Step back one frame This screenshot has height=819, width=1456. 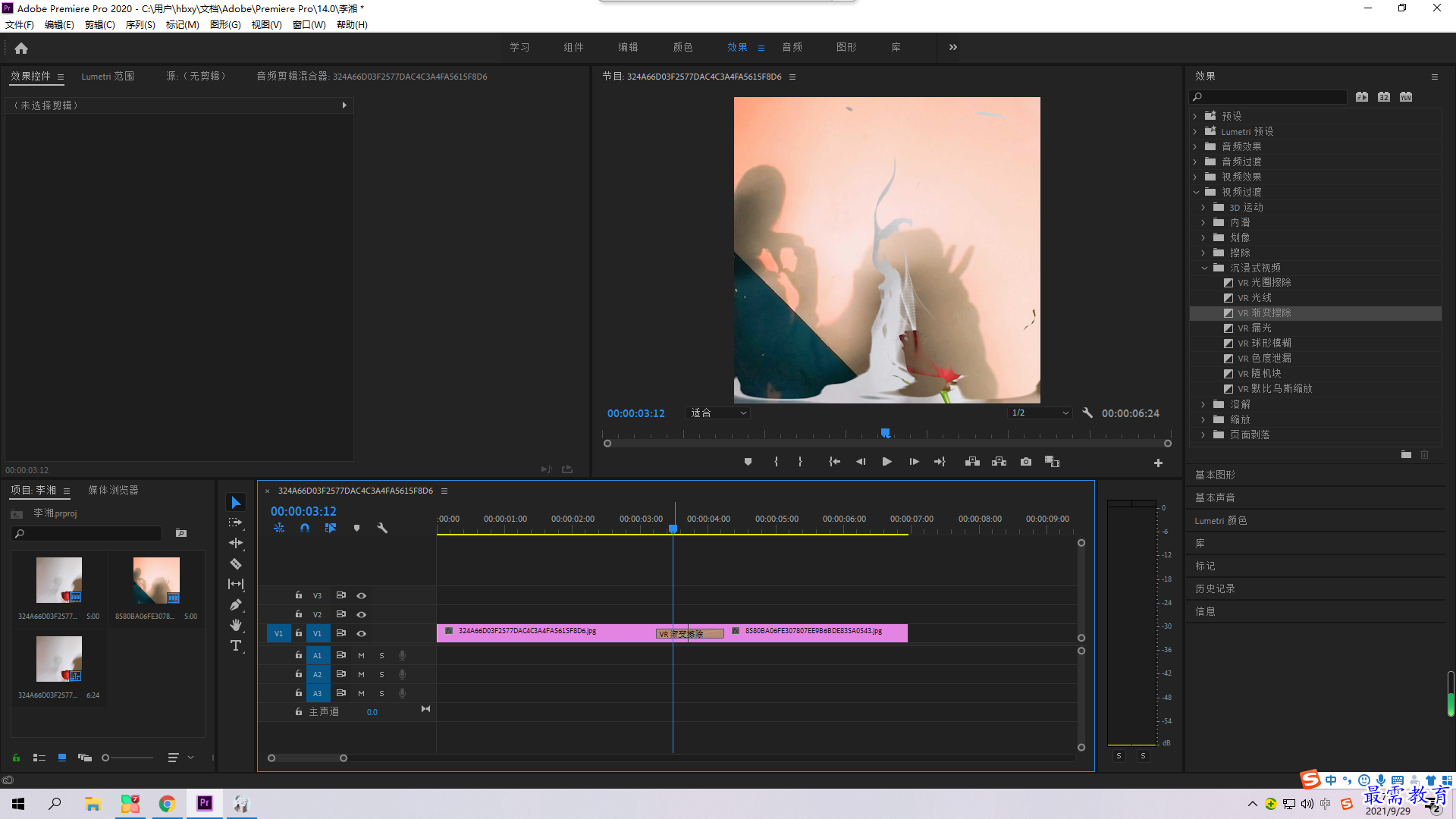click(861, 461)
